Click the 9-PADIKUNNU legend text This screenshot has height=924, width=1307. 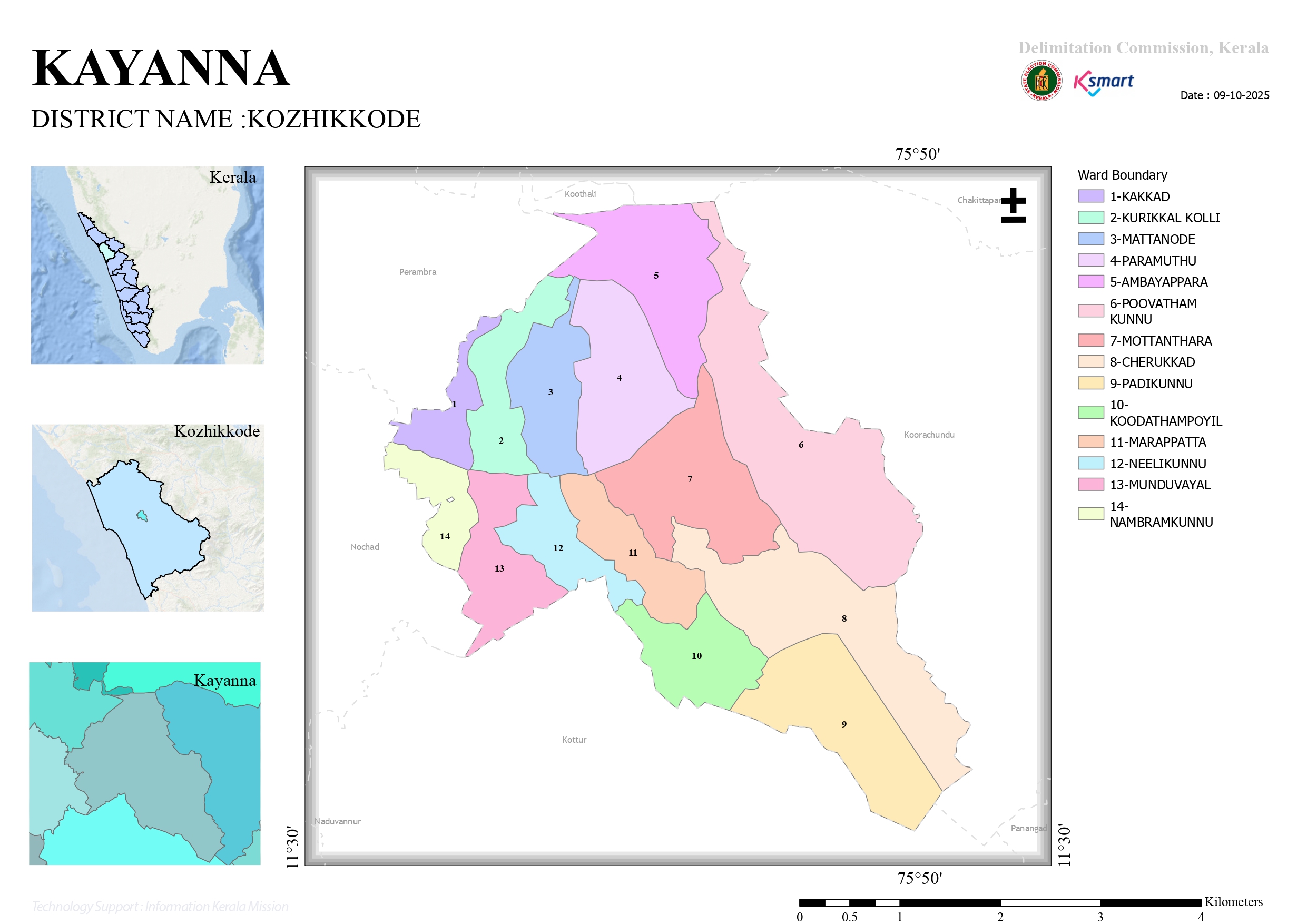(1151, 384)
